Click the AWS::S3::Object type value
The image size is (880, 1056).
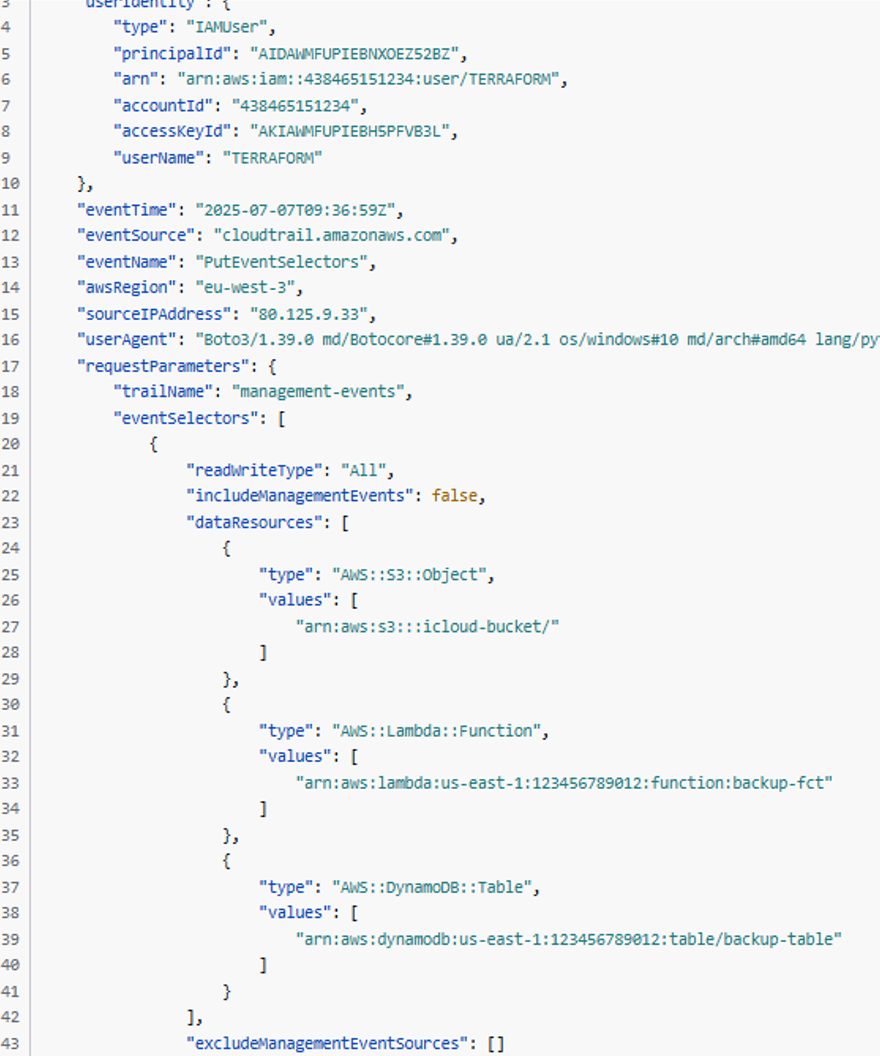click(x=411, y=574)
